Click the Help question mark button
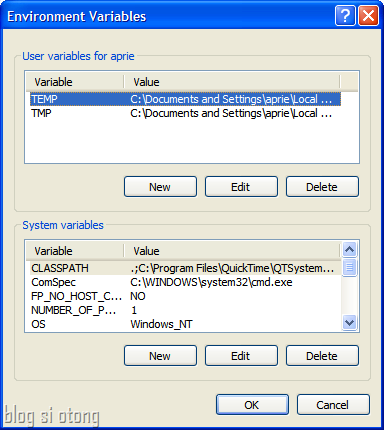384x430 pixels. tap(345, 16)
